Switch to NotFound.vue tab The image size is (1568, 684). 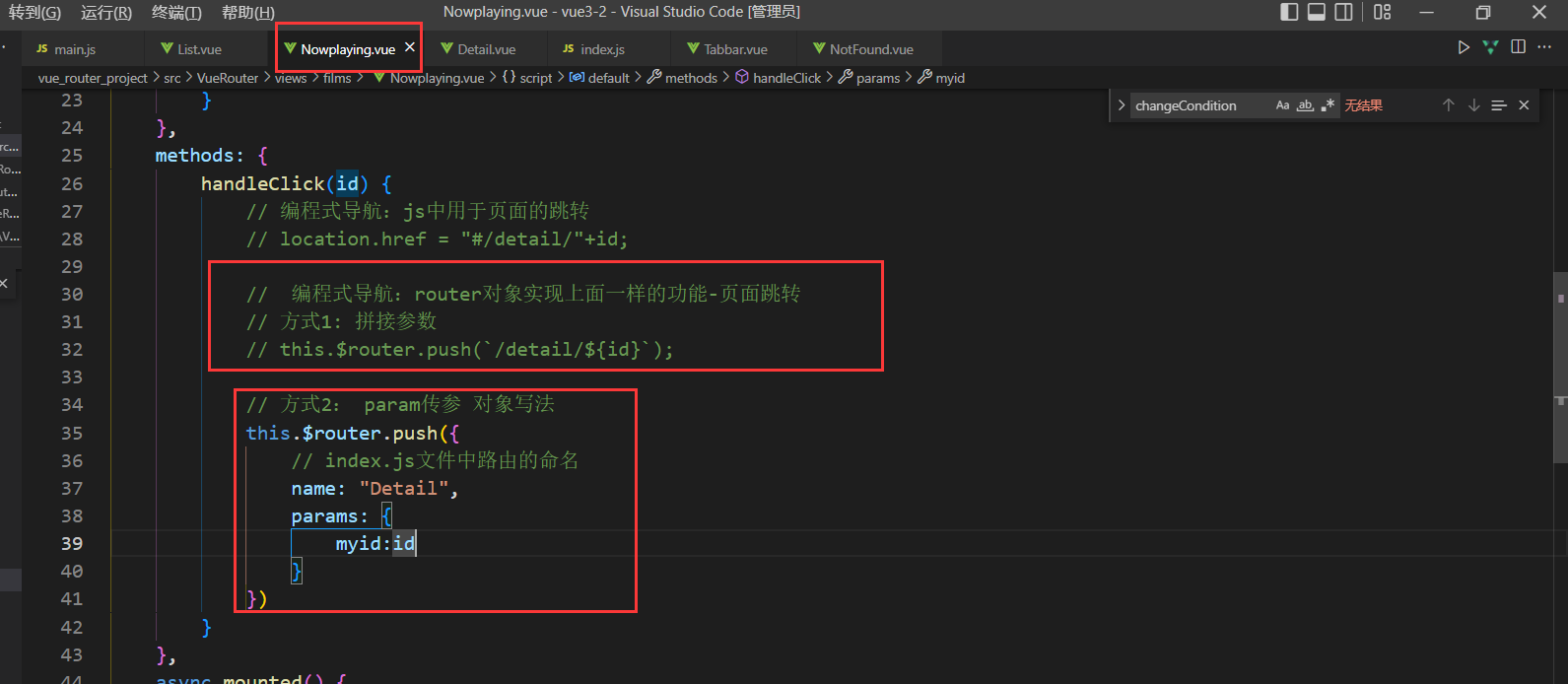click(871, 49)
